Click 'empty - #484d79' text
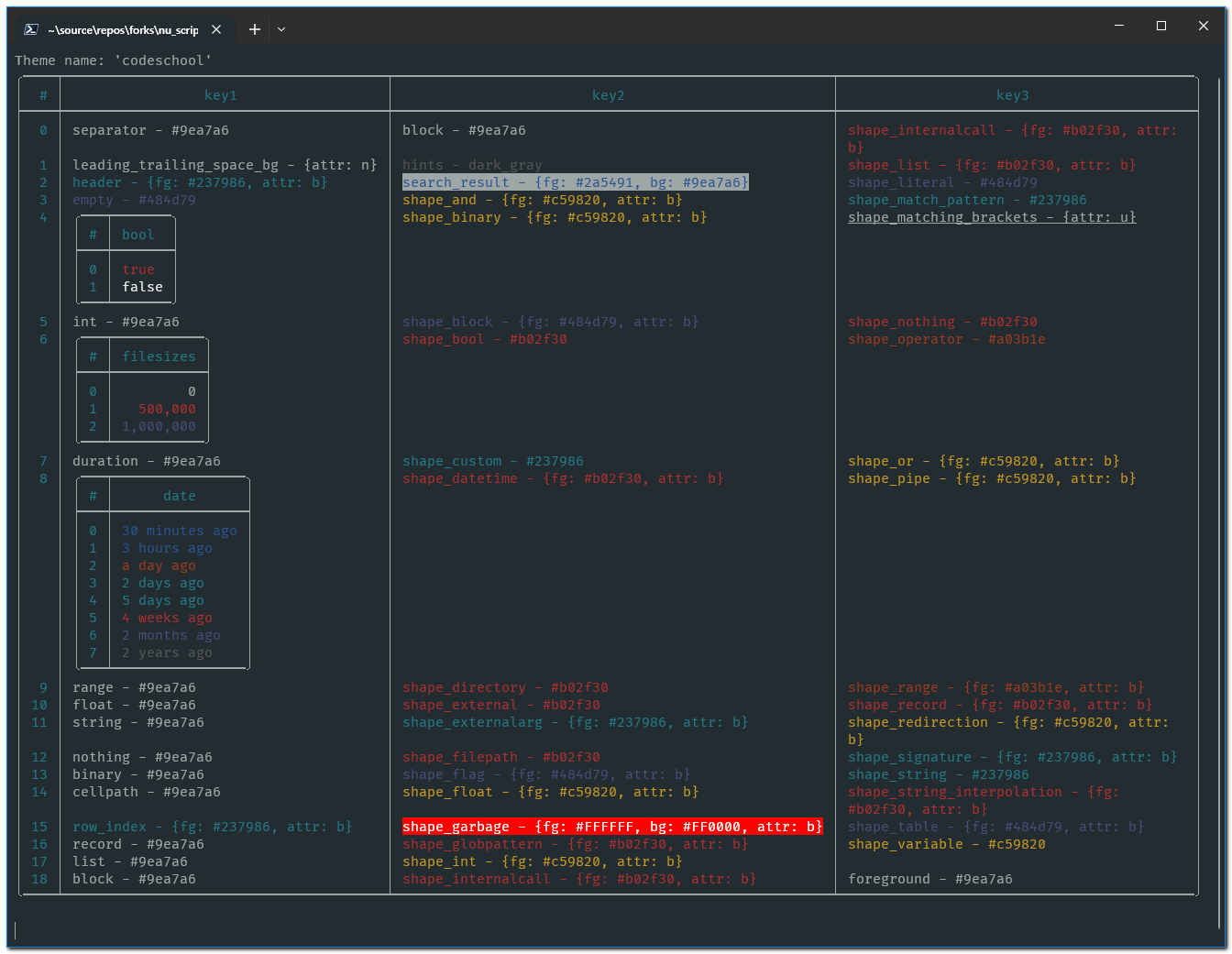The width and height of the screenshot is (1232, 954). (x=135, y=200)
